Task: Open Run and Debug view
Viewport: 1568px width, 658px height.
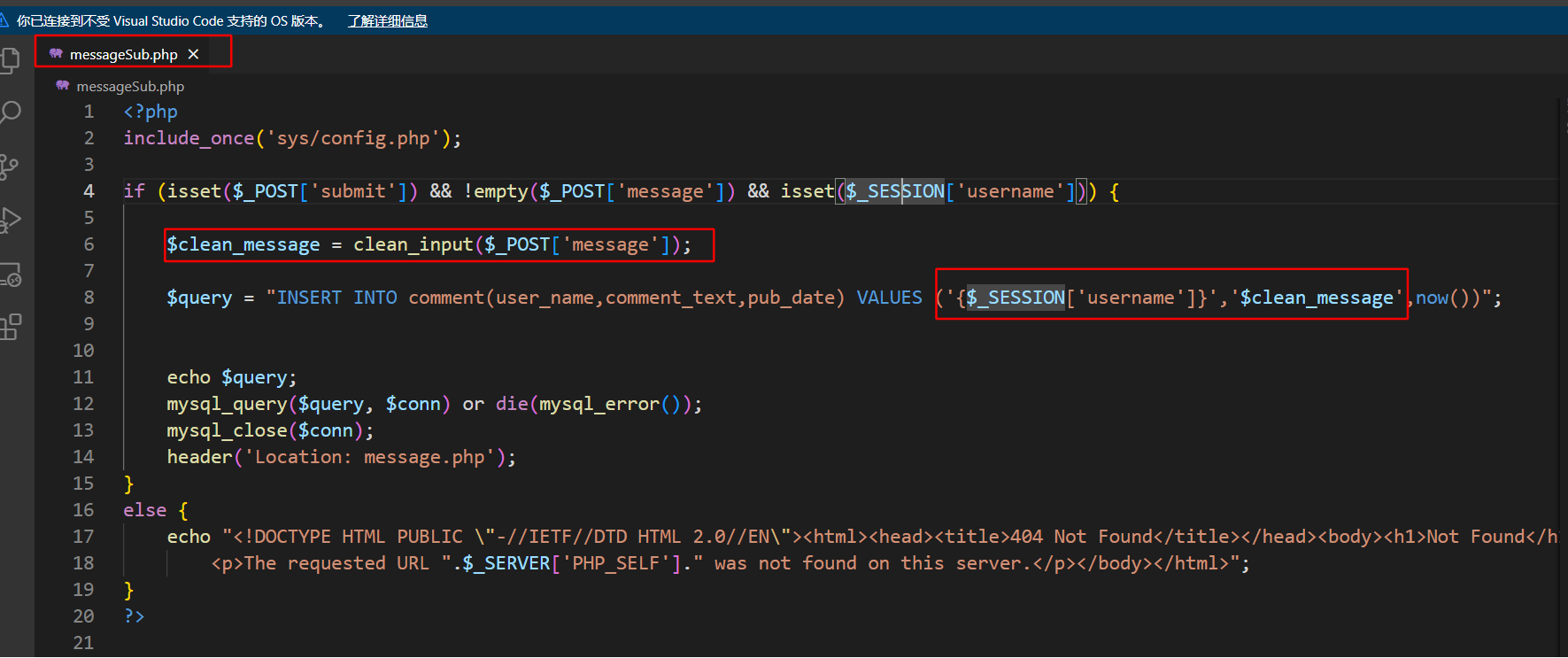Action: (10, 220)
